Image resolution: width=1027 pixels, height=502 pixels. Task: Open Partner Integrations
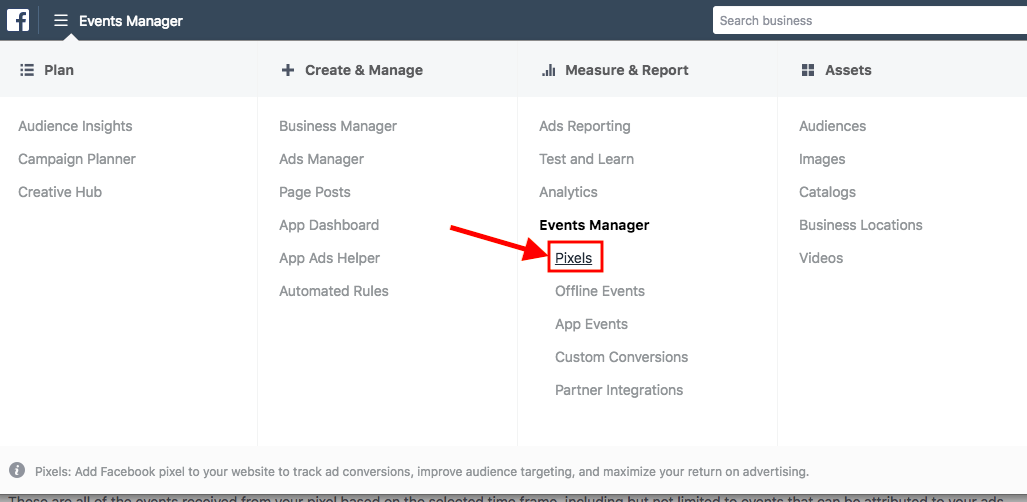(x=619, y=390)
